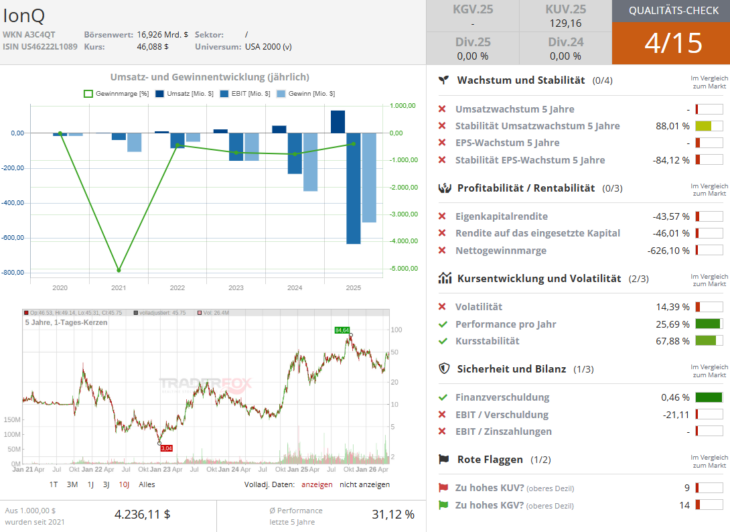
Task: Click the QUALITÄTS-CHECK header
Action: [x=673, y=11]
